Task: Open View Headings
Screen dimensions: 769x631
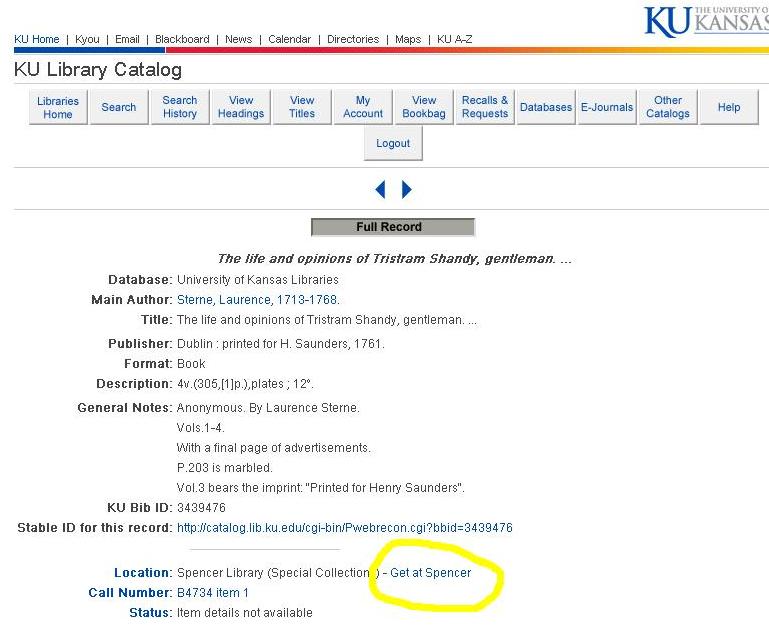Action: point(241,107)
